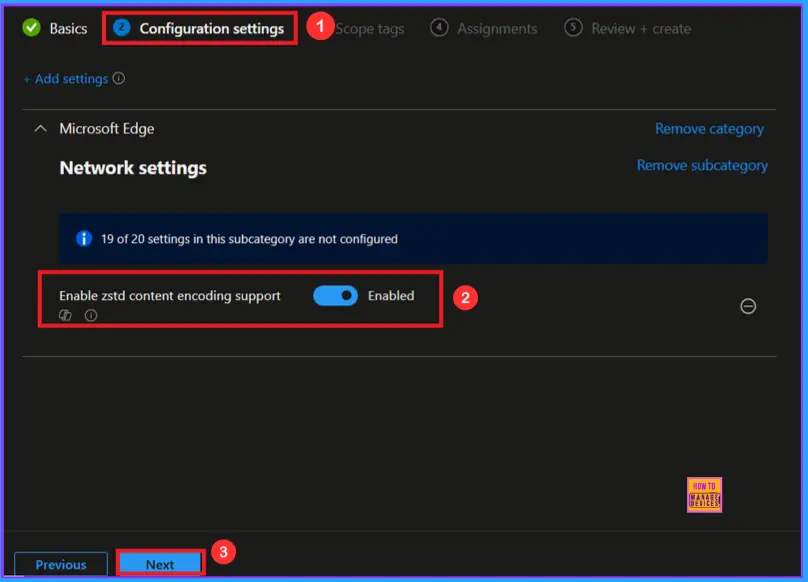Click step number 2 circle icon
This screenshot has height=582, width=808.
[122, 28]
